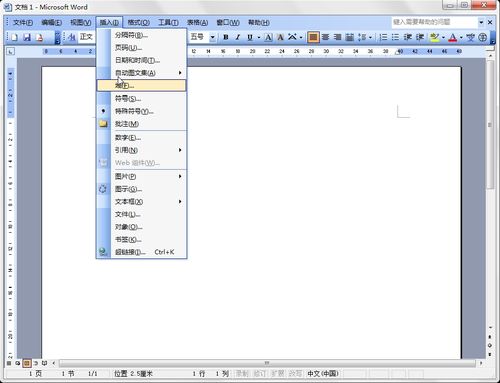Select 符号(S) menu entry
The width and height of the screenshot is (500, 383).
tap(142, 98)
